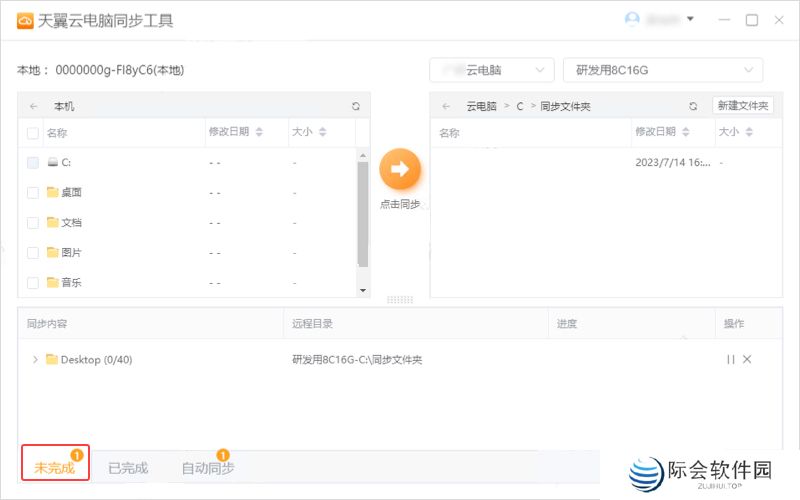
Task: Refresh the cloud 同步文件夹 file list
Action: point(693,106)
